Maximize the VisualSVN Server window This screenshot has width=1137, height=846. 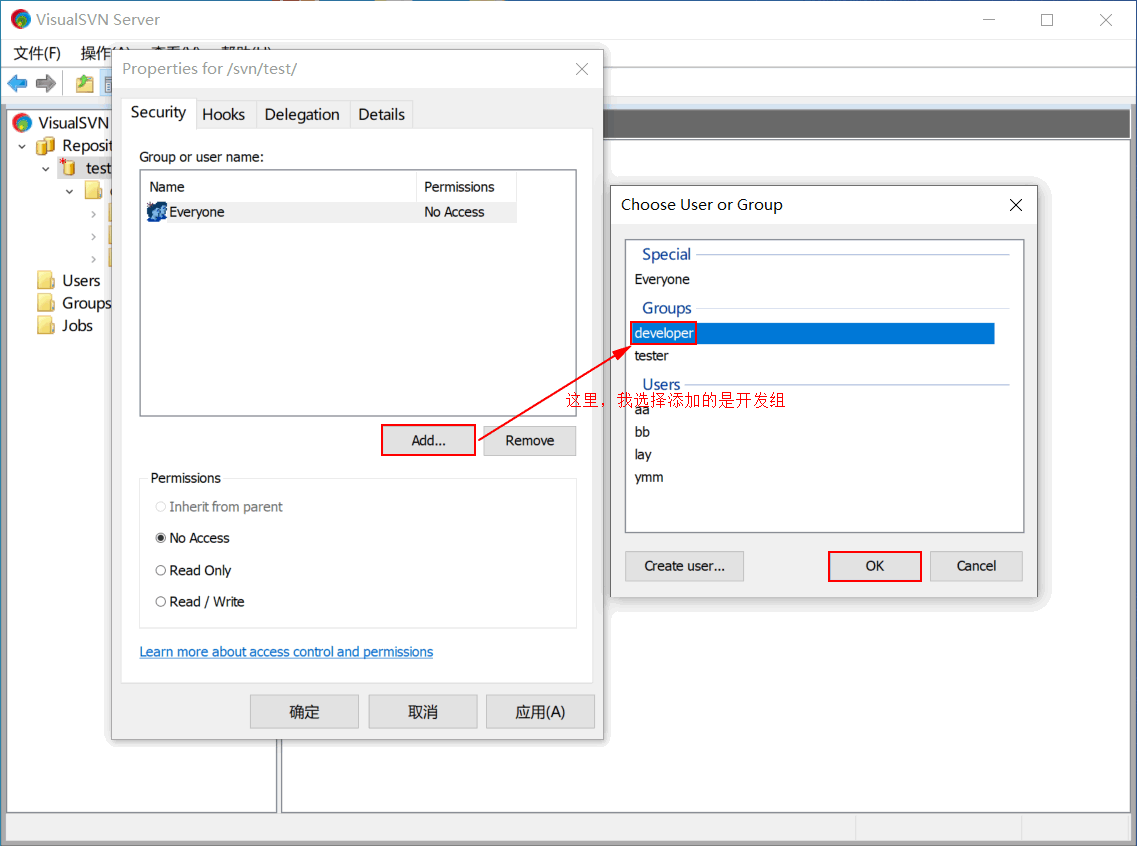tap(1046, 20)
